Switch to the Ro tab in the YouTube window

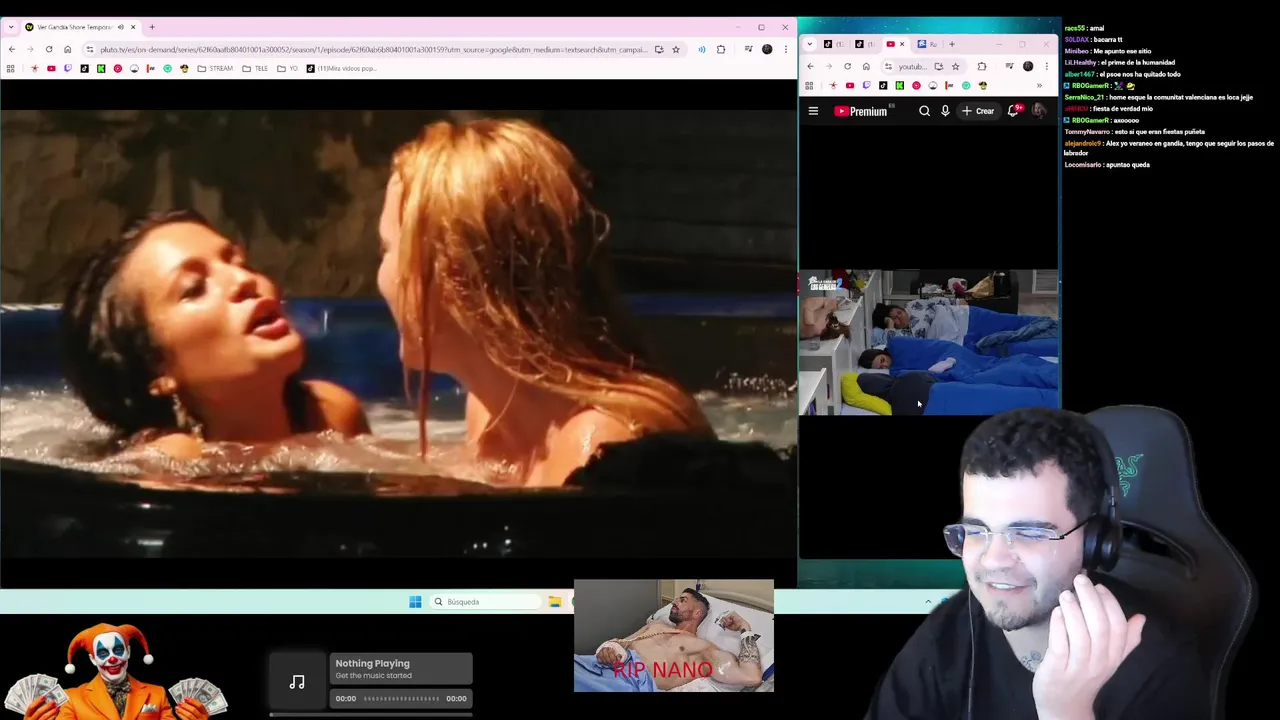(x=927, y=44)
